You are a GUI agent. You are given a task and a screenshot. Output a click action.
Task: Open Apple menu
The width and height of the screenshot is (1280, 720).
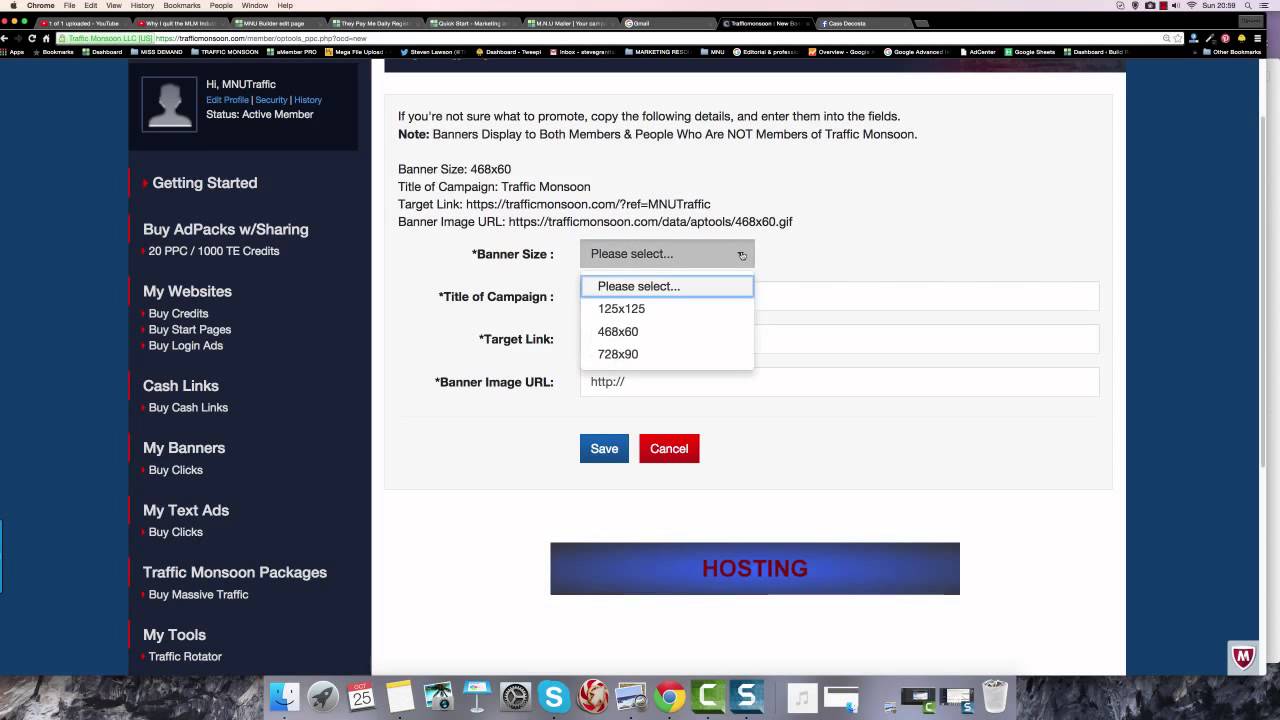(x=14, y=5)
